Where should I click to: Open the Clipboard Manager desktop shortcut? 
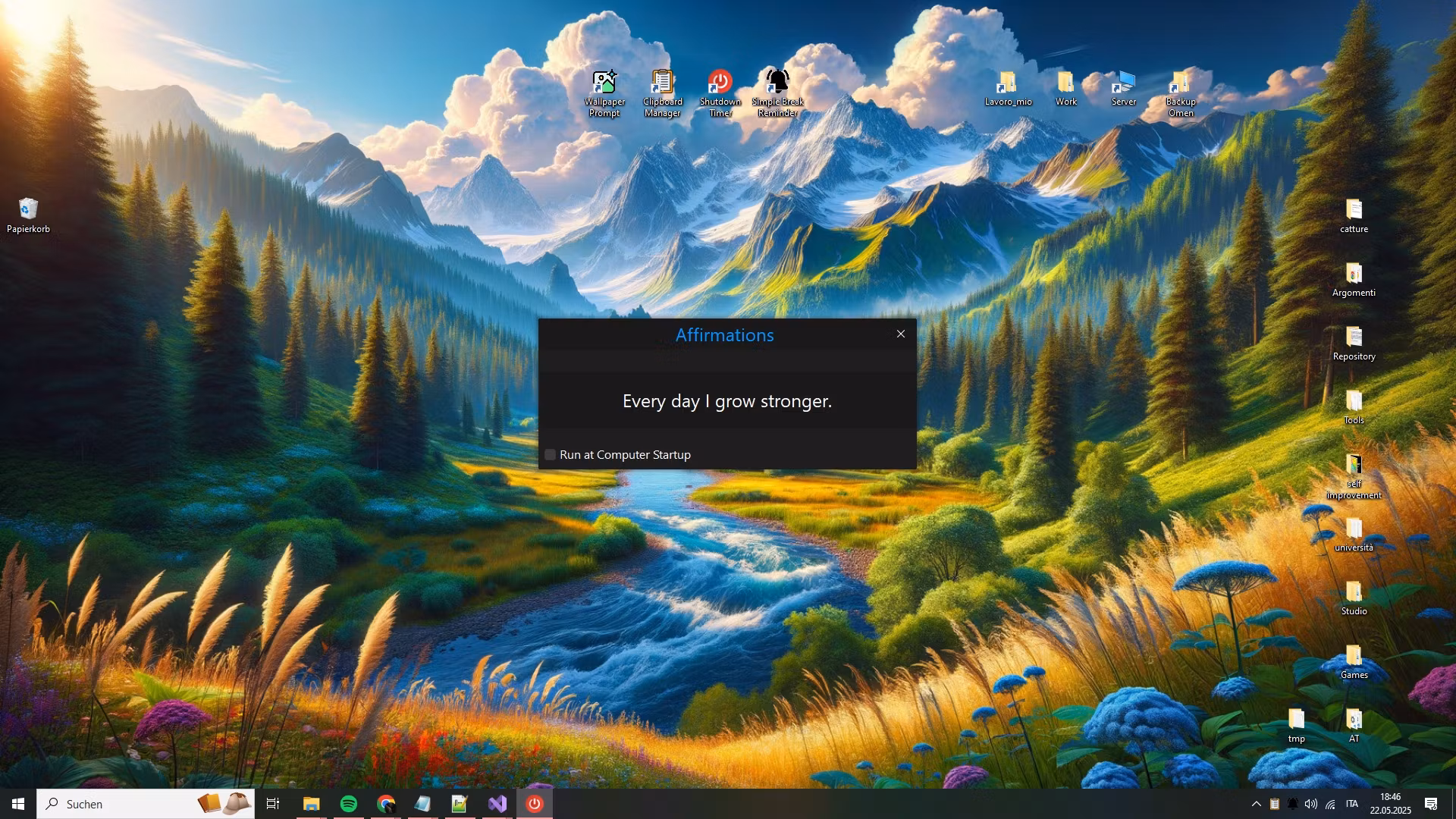coord(662,93)
